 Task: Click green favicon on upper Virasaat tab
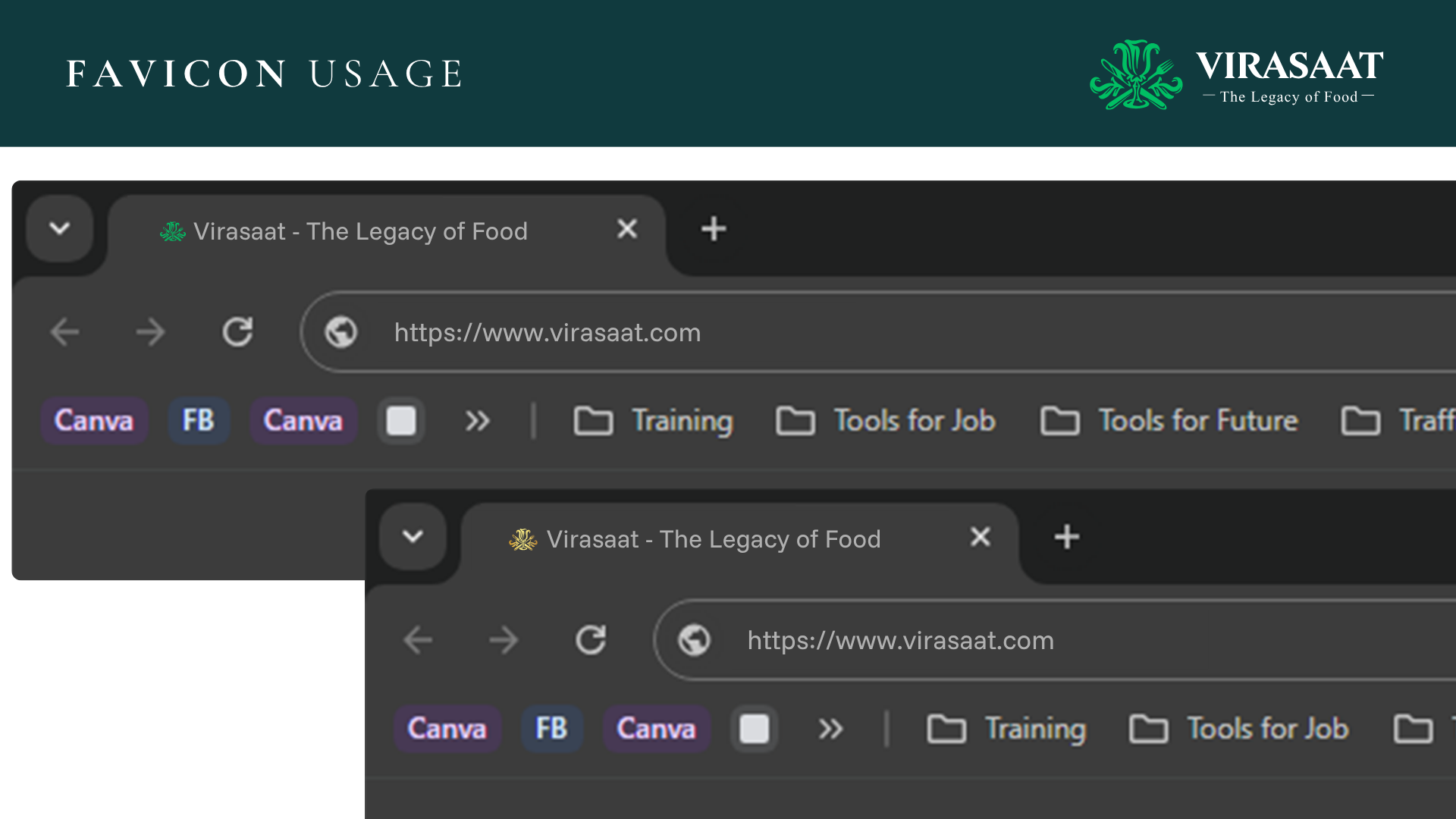pyautogui.click(x=173, y=231)
